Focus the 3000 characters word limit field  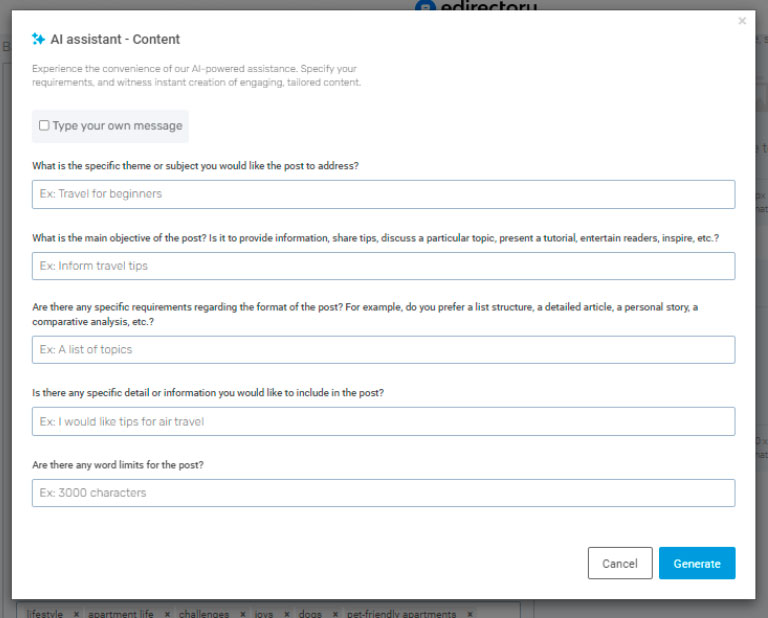coord(383,493)
